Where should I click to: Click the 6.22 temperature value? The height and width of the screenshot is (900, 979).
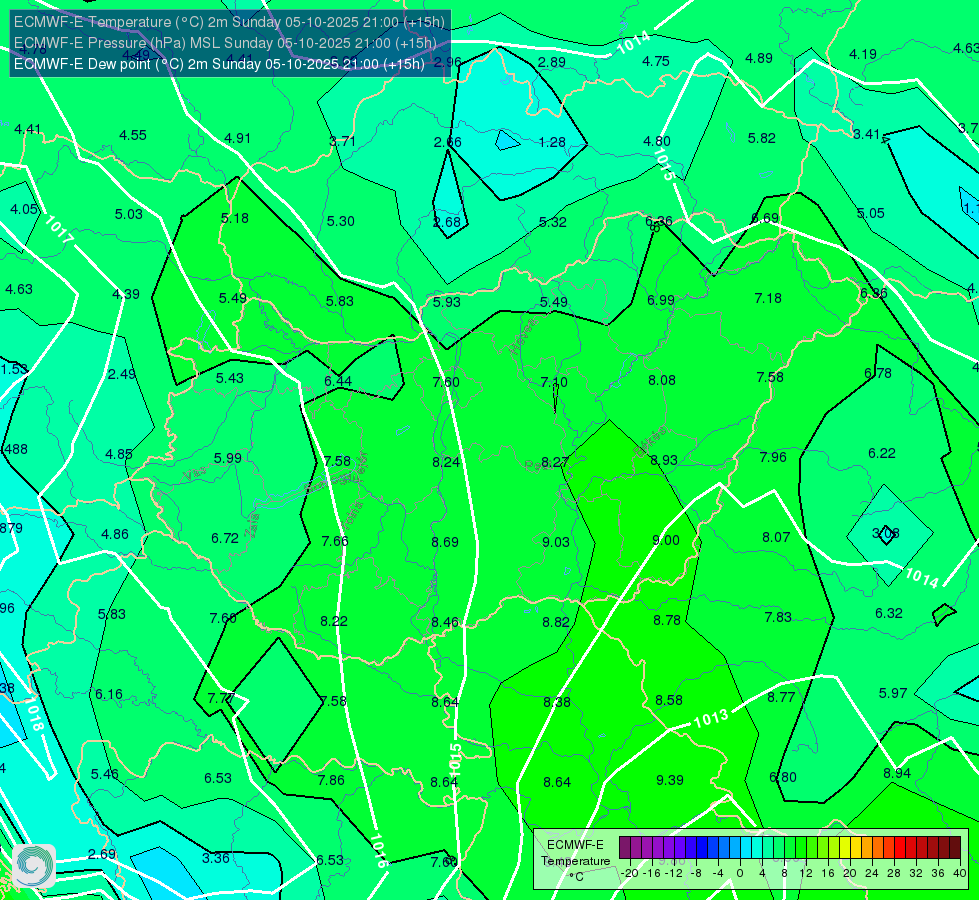882,453
